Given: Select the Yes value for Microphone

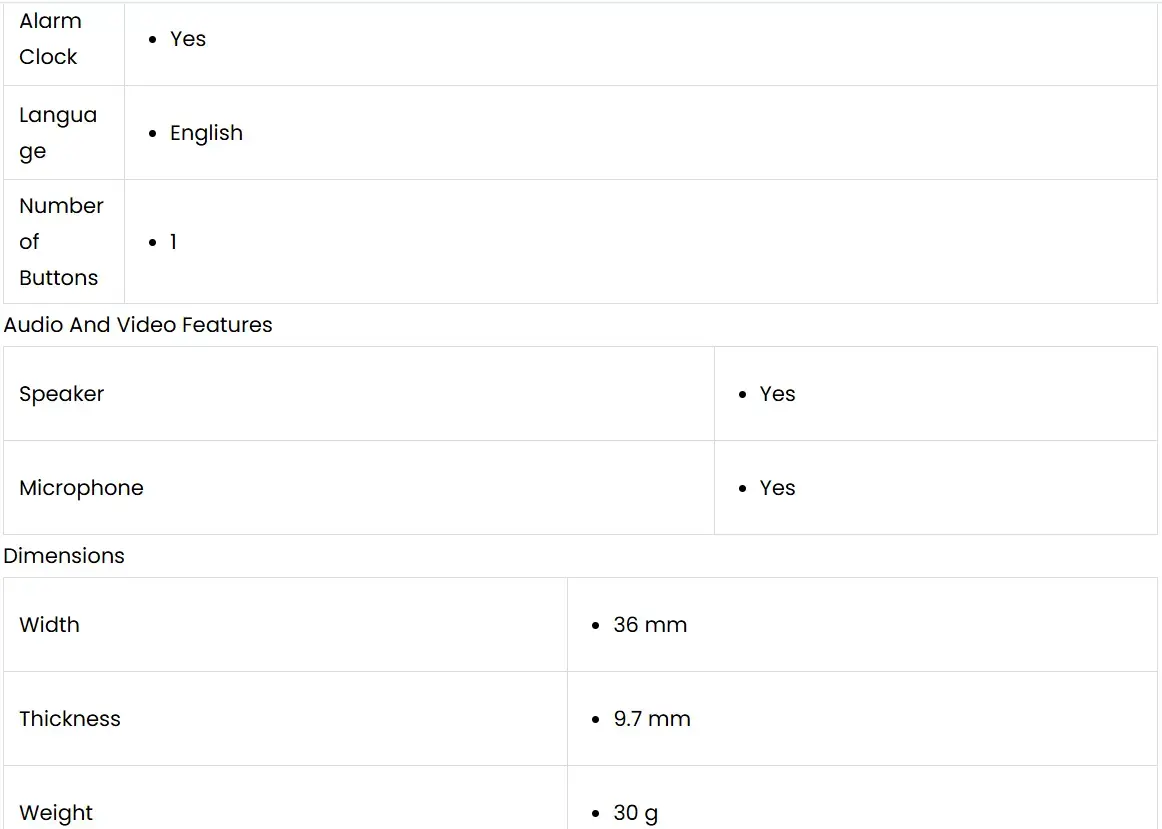Looking at the screenshot, I should [x=777, y=488].
